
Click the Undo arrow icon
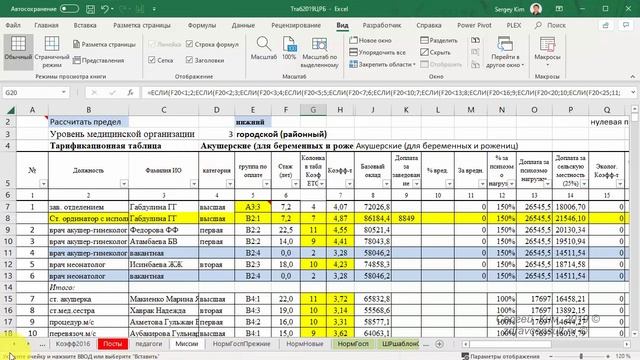[x=104, y=9]
